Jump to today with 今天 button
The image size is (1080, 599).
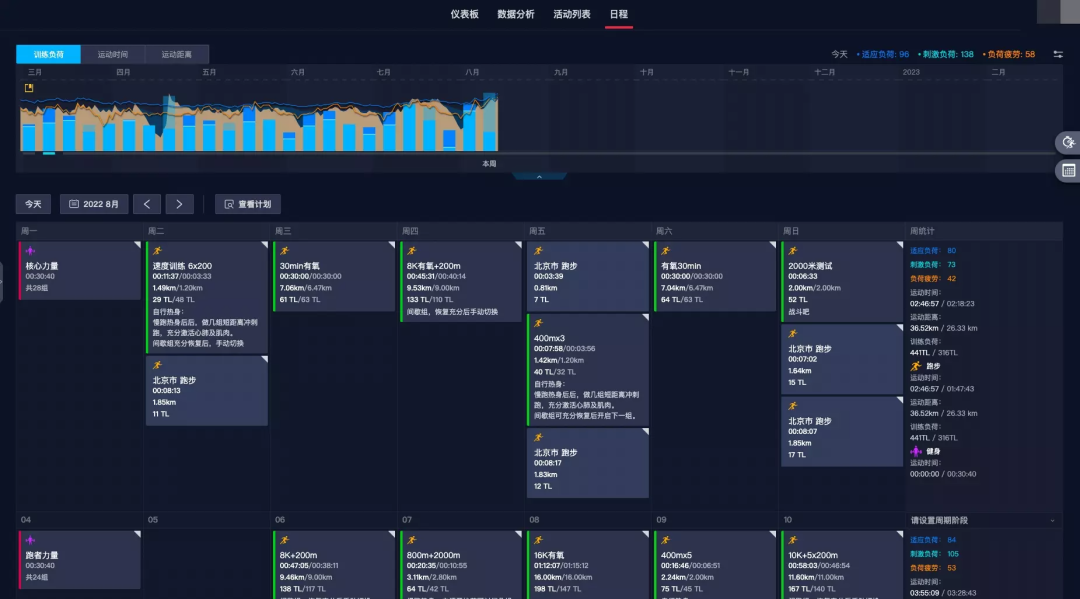coord(33,204)
